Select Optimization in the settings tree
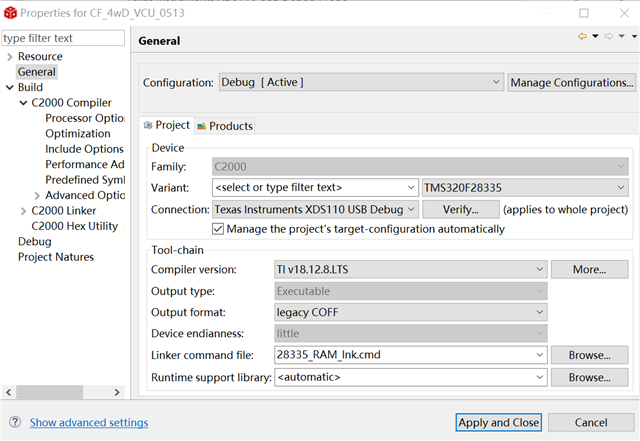 pos(78,134)
